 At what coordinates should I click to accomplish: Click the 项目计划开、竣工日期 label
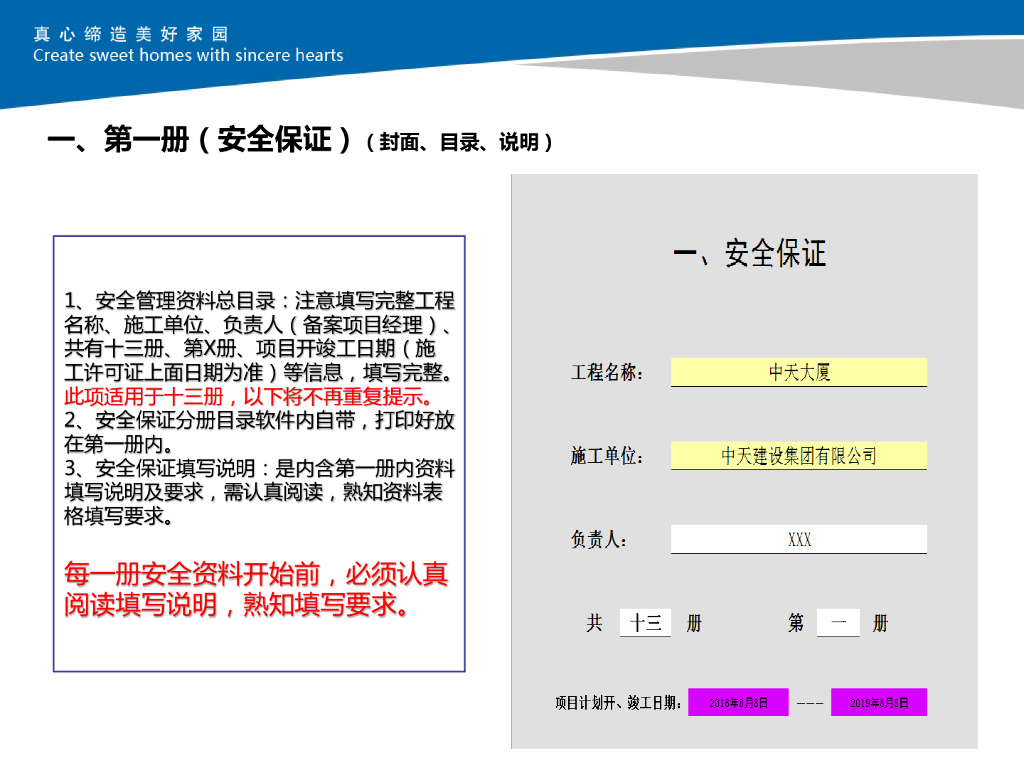pos(619,703)
